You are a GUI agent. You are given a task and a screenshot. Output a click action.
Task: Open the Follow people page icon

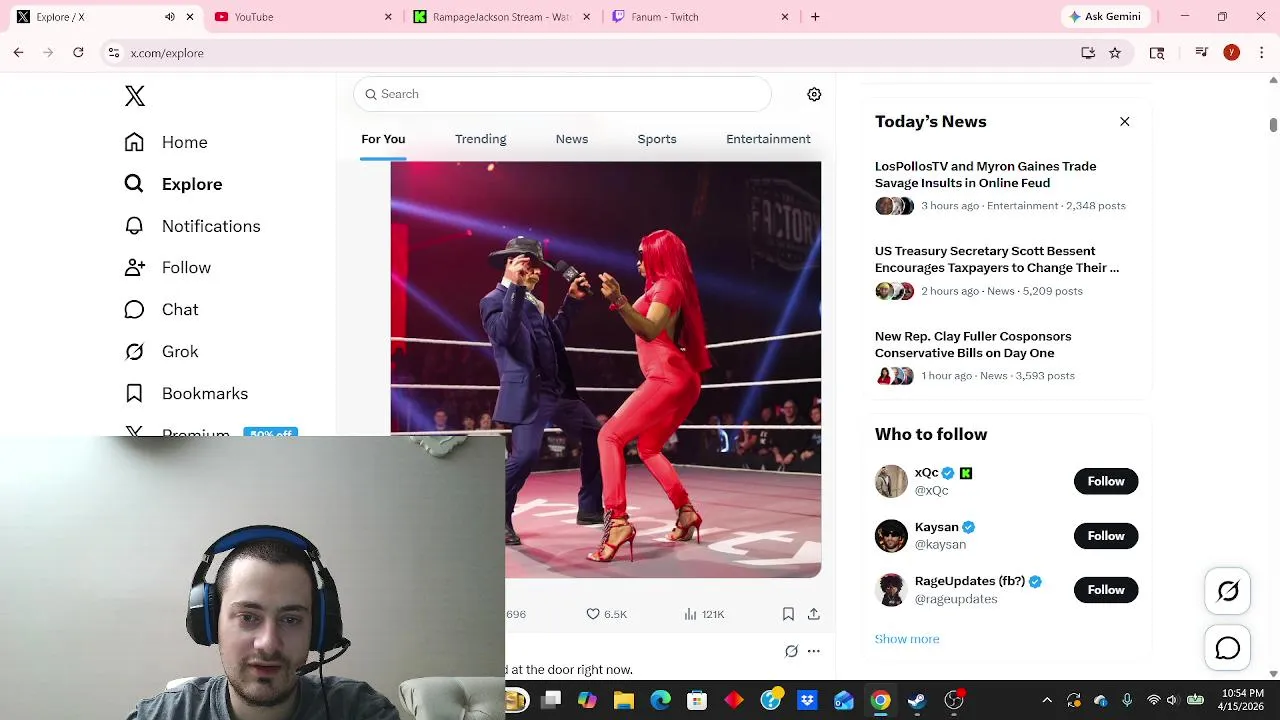(134, 267)
